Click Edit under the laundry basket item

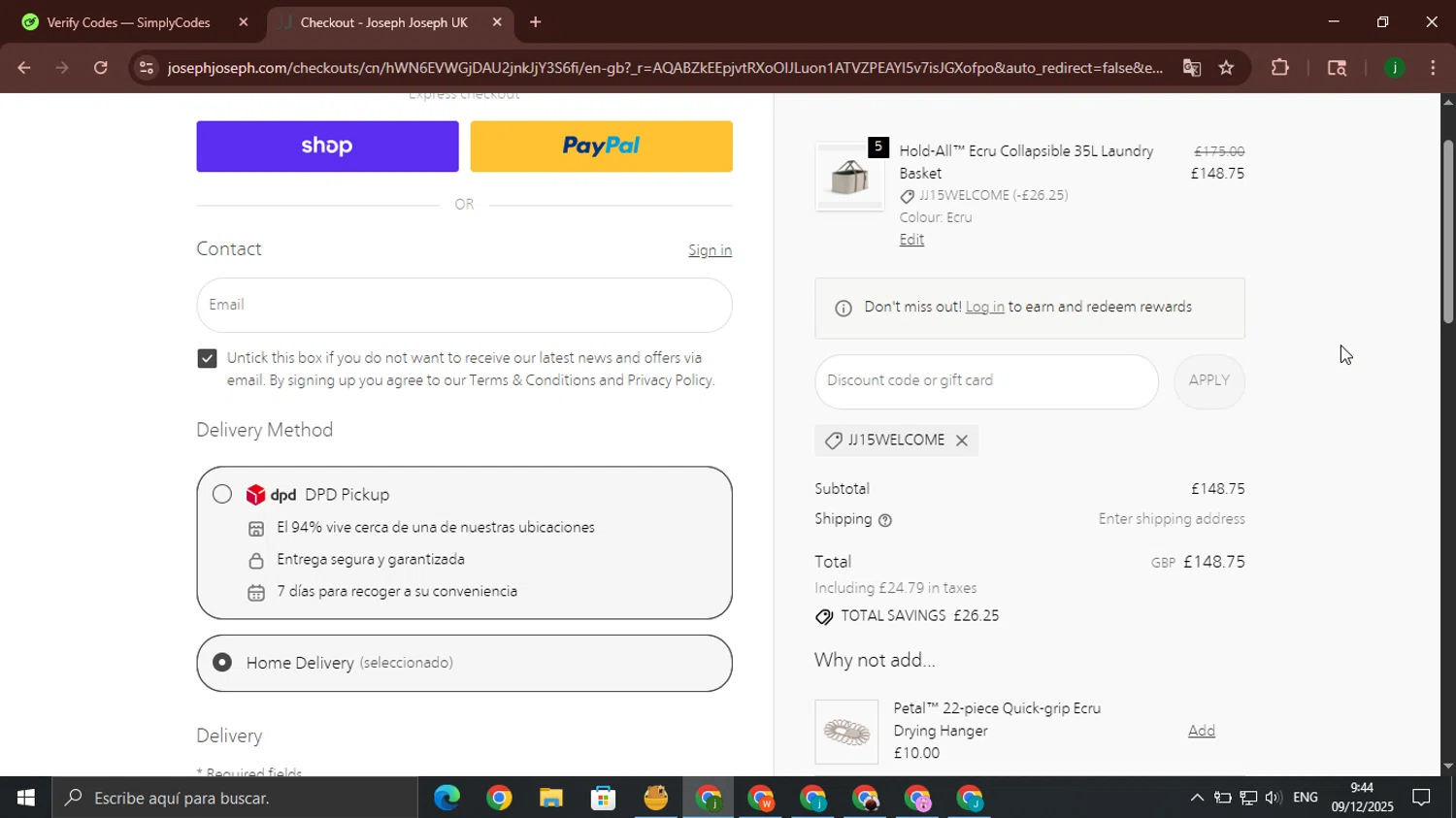click(911, 240)
